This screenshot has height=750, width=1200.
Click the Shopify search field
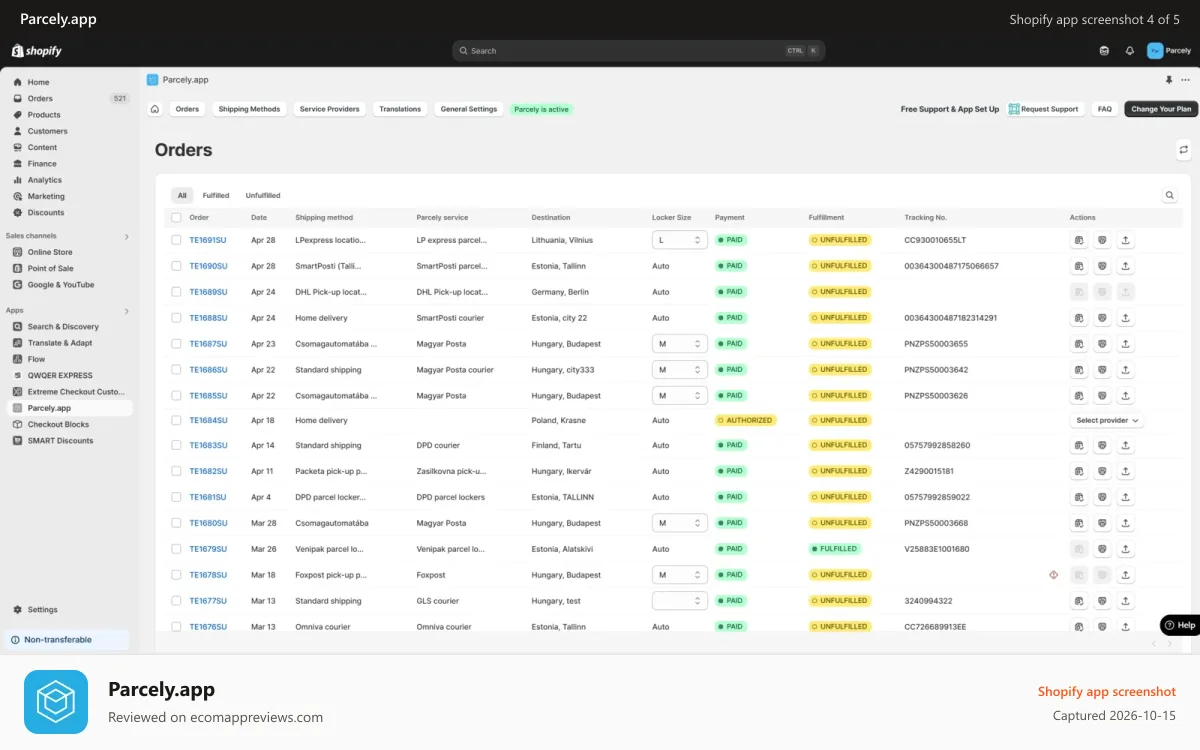pyautogui.click(x=638, y=51)
